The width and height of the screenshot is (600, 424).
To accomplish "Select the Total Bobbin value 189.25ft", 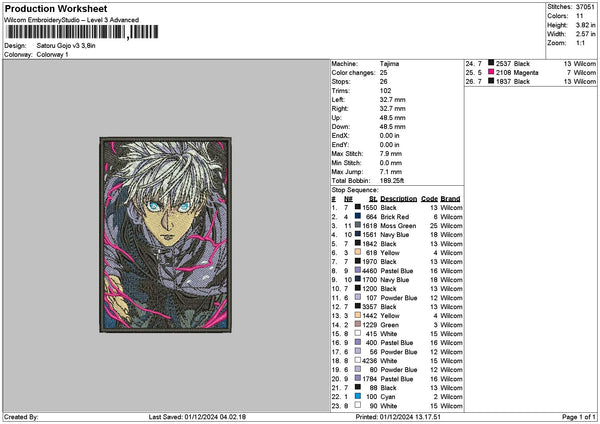I will coord(392,181).
